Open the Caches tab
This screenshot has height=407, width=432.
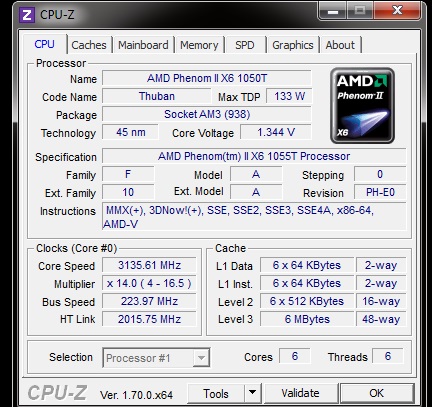[89, 45]
